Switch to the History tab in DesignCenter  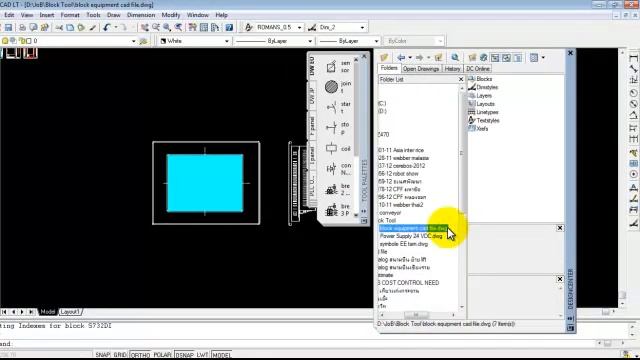452,69
